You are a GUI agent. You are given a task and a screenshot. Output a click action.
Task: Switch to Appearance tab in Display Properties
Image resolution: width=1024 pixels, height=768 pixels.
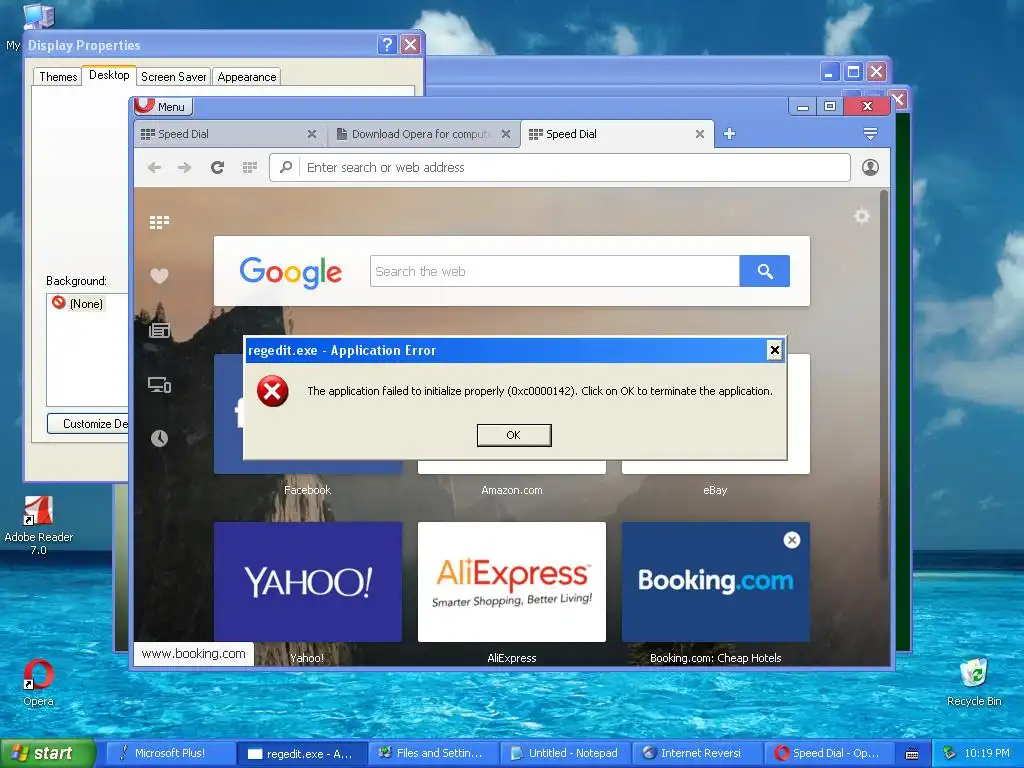[246, 76]
